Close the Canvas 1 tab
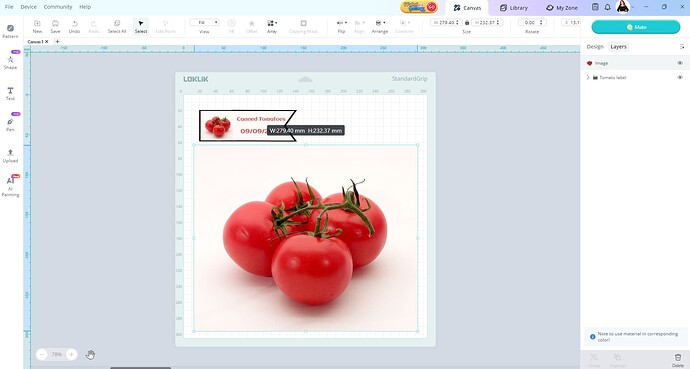 (47, 41)
